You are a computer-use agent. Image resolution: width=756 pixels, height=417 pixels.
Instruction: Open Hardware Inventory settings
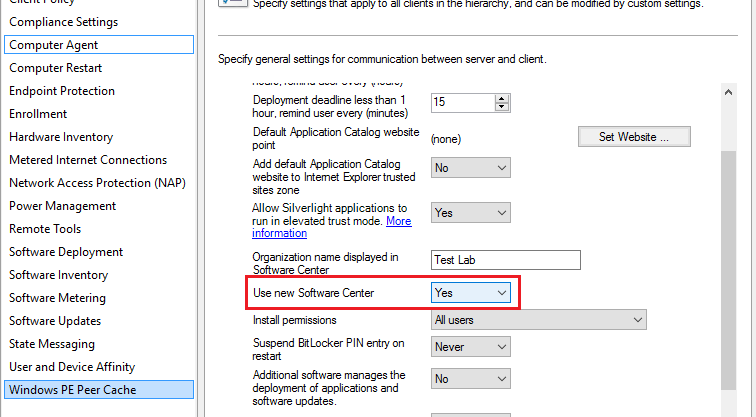click(x=61, y=137)
